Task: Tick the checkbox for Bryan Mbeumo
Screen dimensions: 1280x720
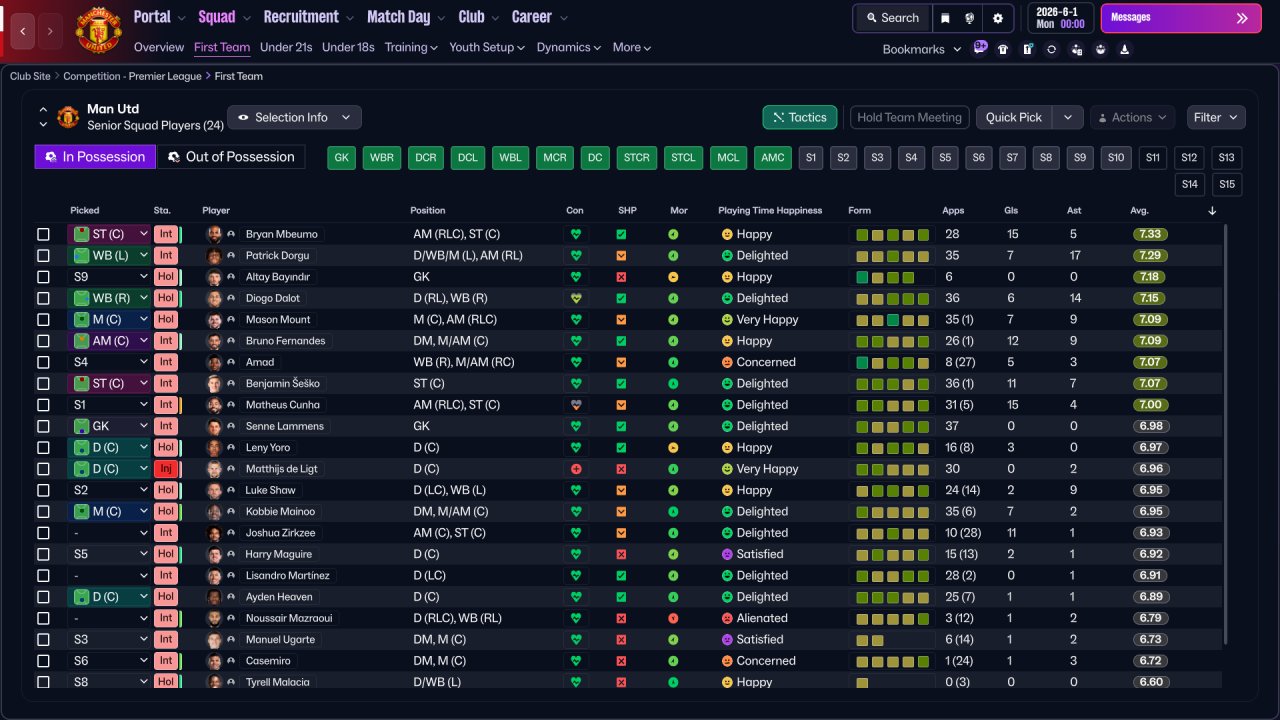Action: click(43, 234)
